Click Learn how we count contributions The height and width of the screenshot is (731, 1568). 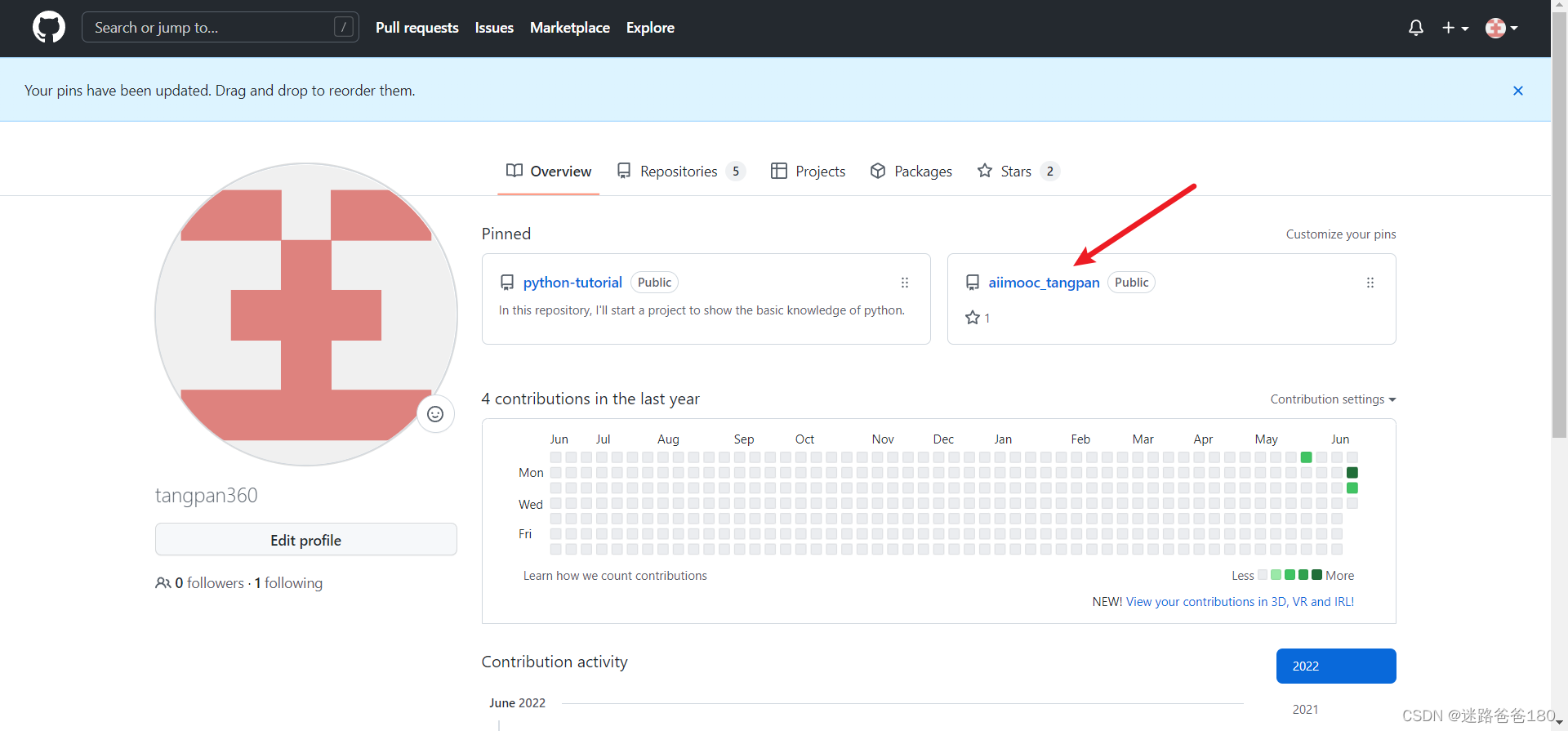coord(615,576)
